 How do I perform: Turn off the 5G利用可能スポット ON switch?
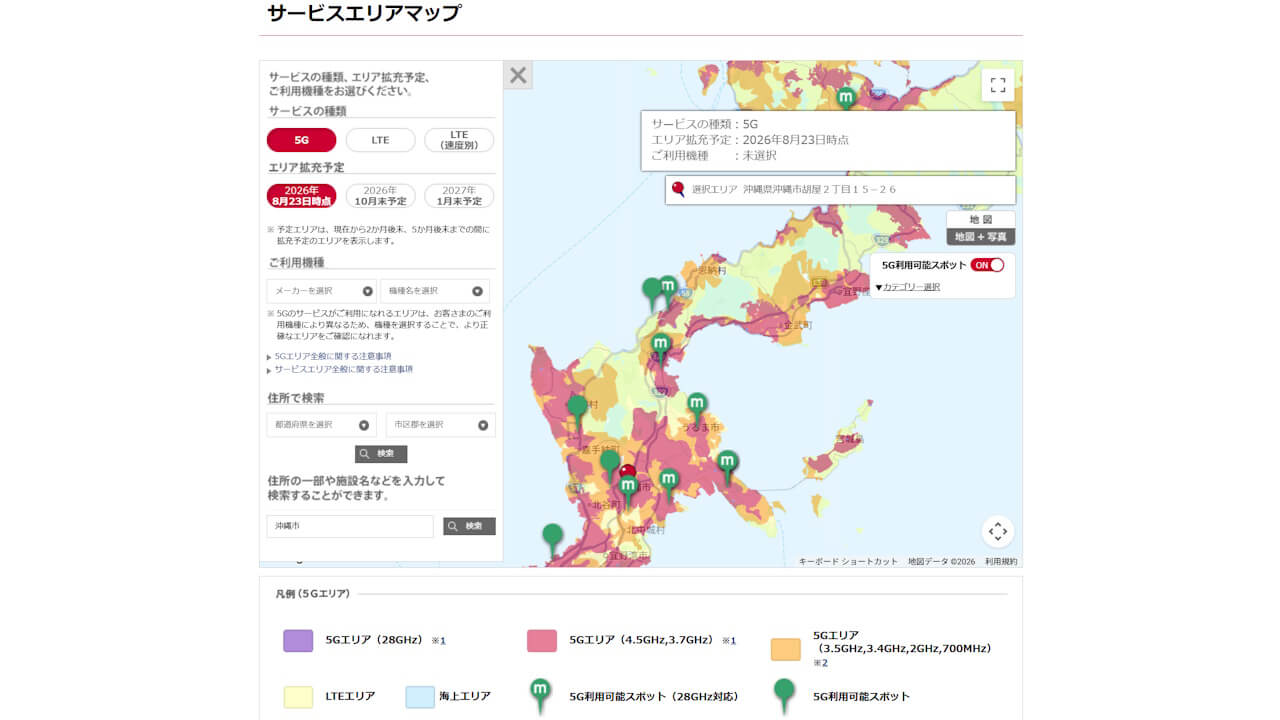[x=987, y=265]
